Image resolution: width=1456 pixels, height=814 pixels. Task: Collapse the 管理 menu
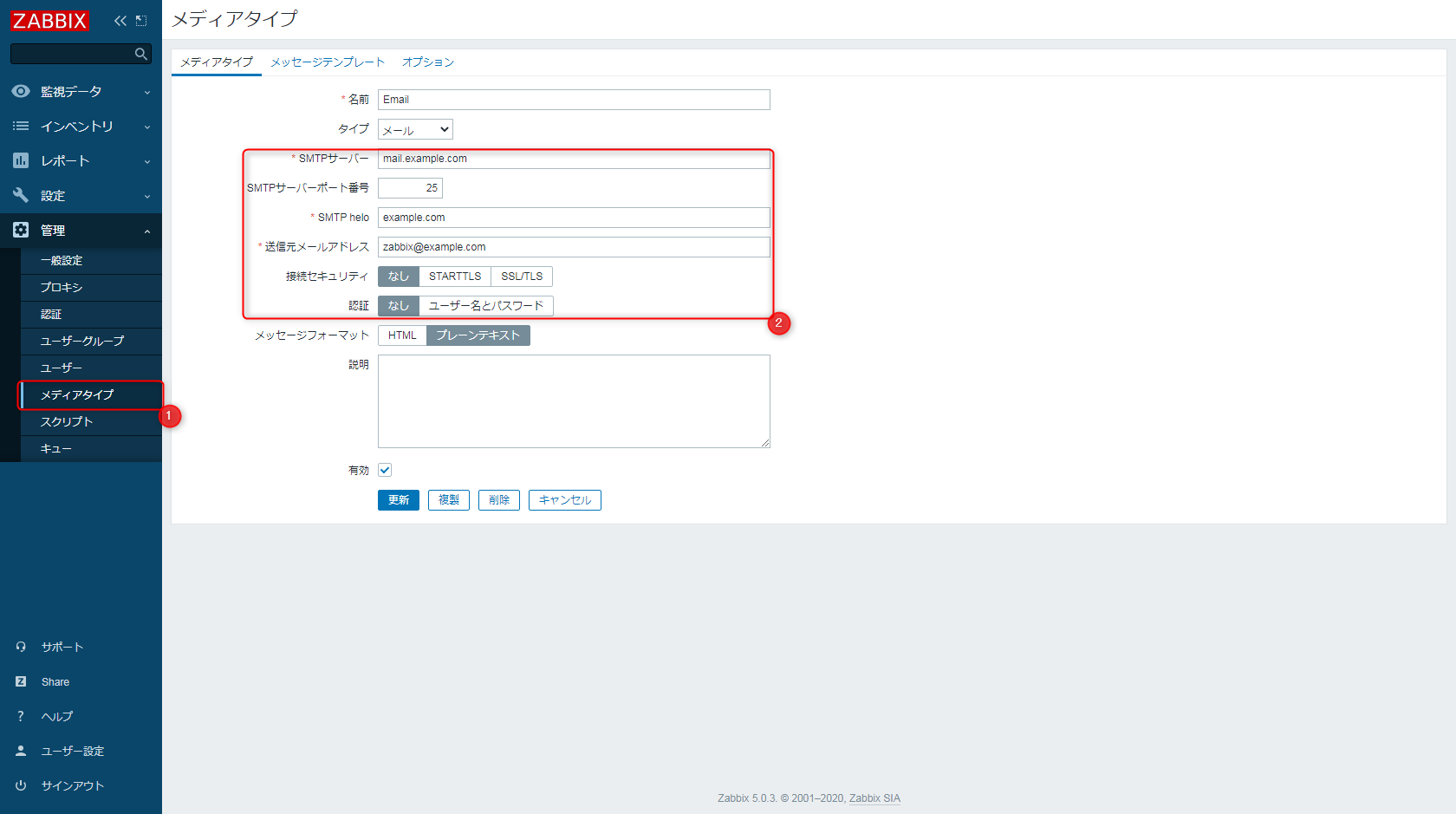81,230
